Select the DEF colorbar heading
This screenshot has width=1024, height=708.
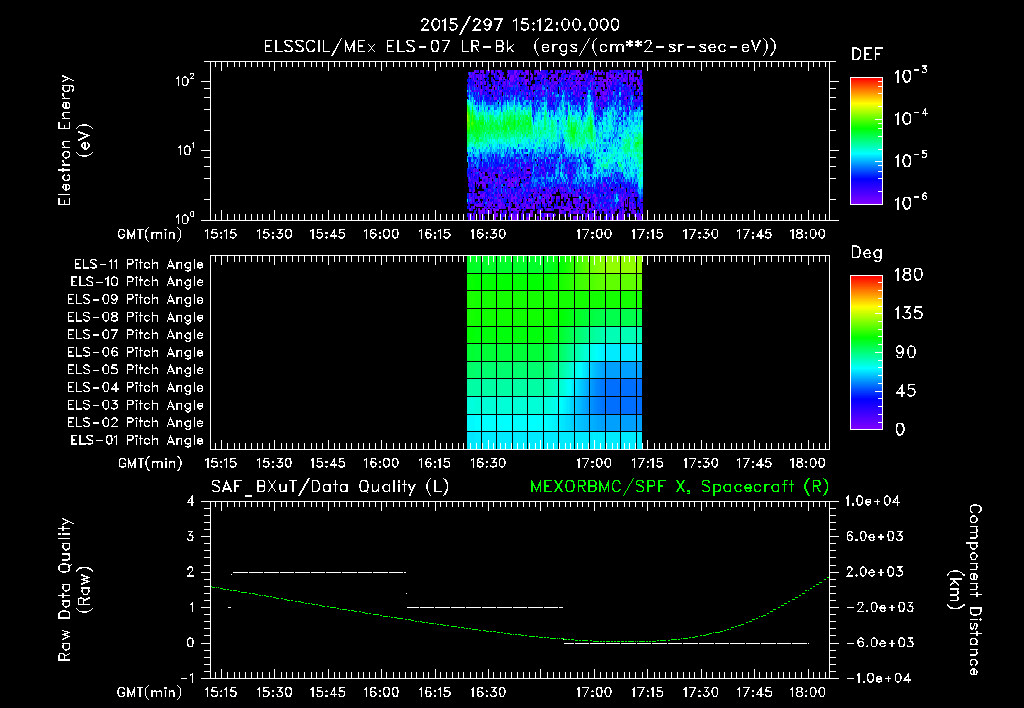click(x=867, y=55)
